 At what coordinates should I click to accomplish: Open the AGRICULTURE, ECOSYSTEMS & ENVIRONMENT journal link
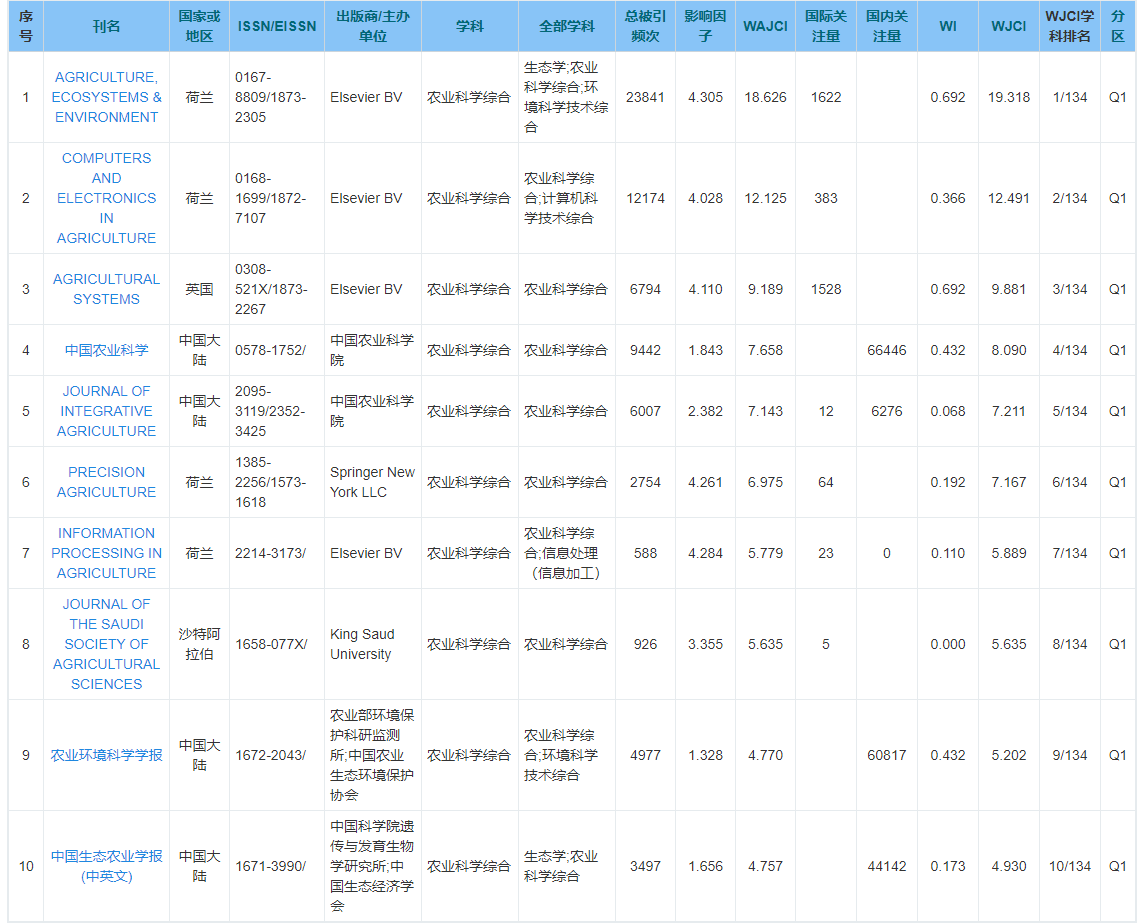106,97
